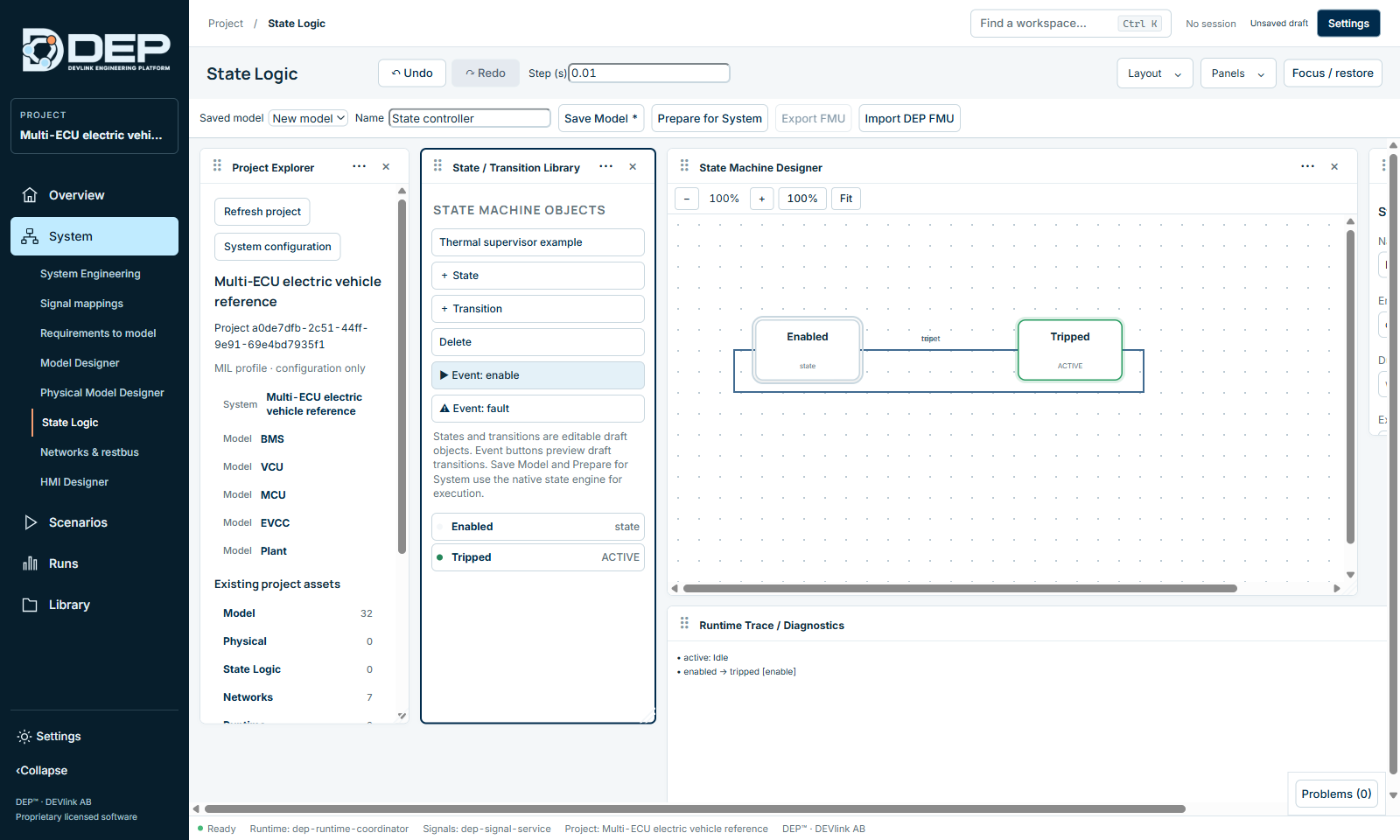Go to Model Designer page

pyautogui.click(x=80, y=363)
